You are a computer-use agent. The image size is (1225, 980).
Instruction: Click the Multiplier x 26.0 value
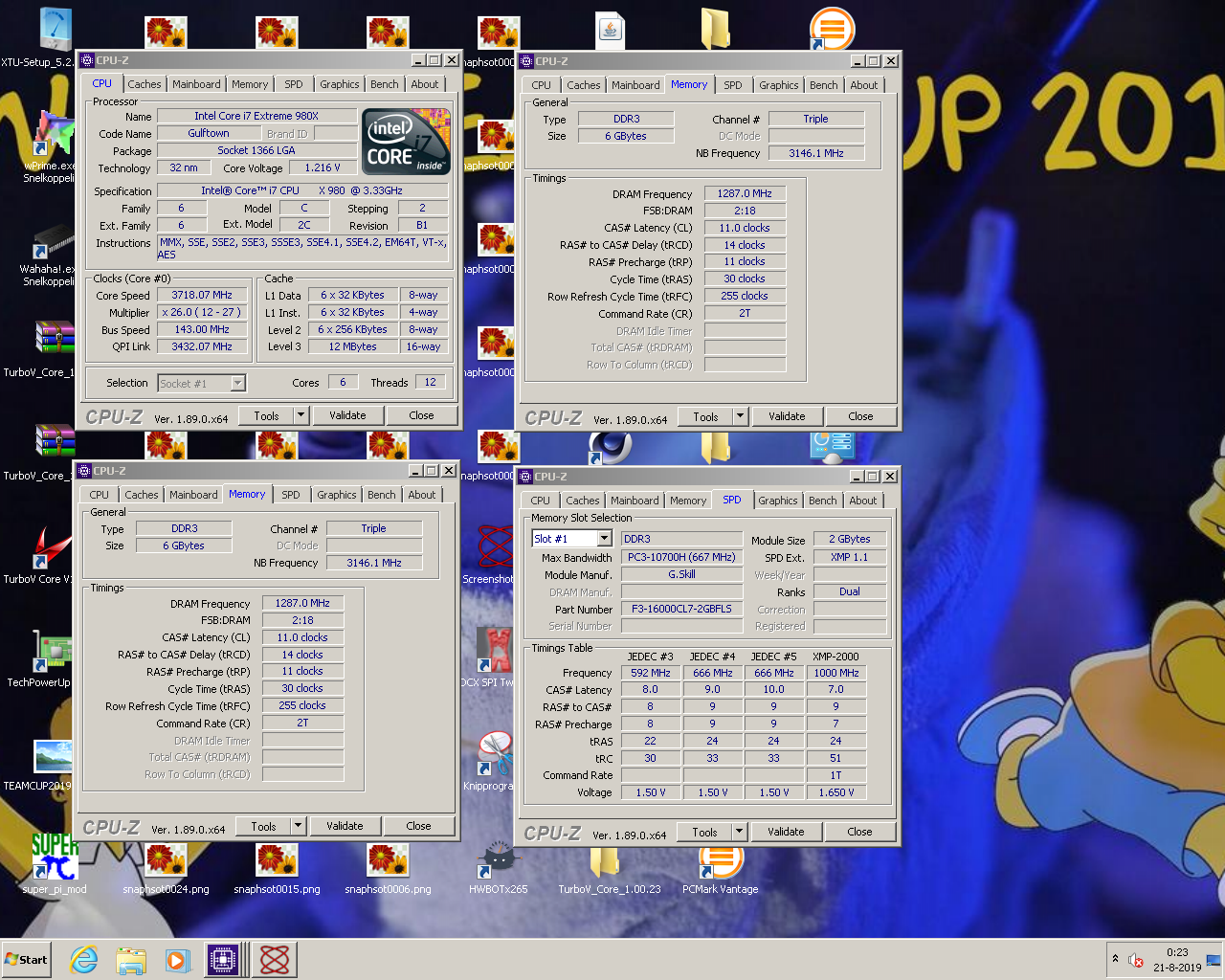[202, 312]
